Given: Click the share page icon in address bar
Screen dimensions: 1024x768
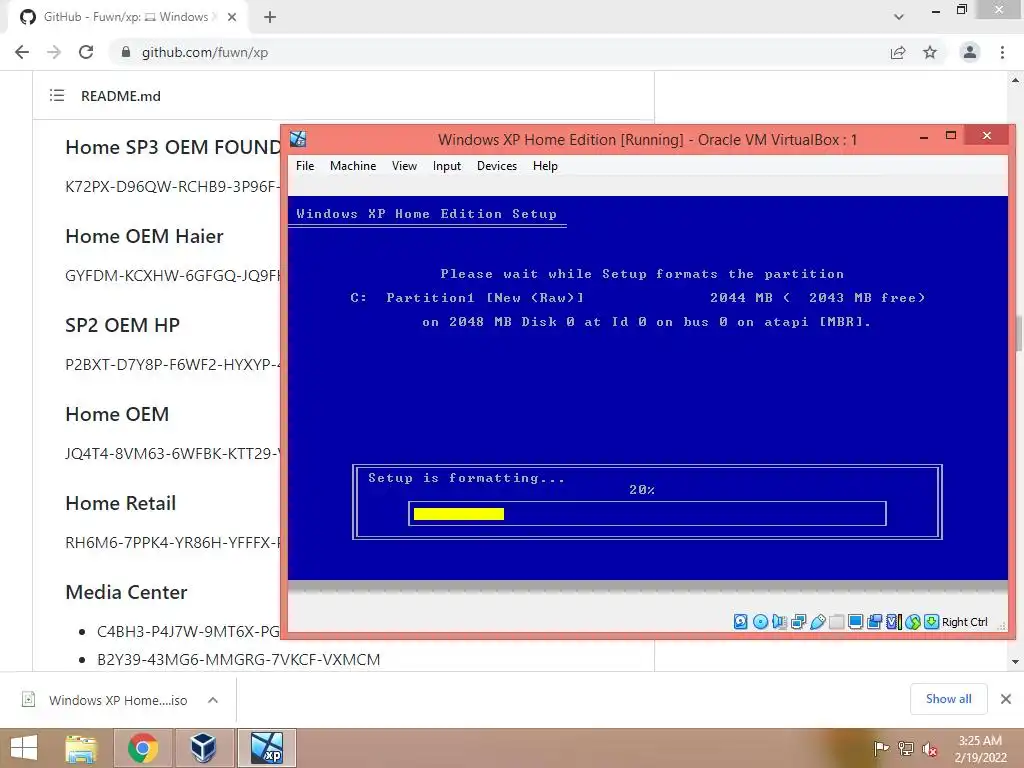Looking at the screenshot, I should (x=898, y=52).
